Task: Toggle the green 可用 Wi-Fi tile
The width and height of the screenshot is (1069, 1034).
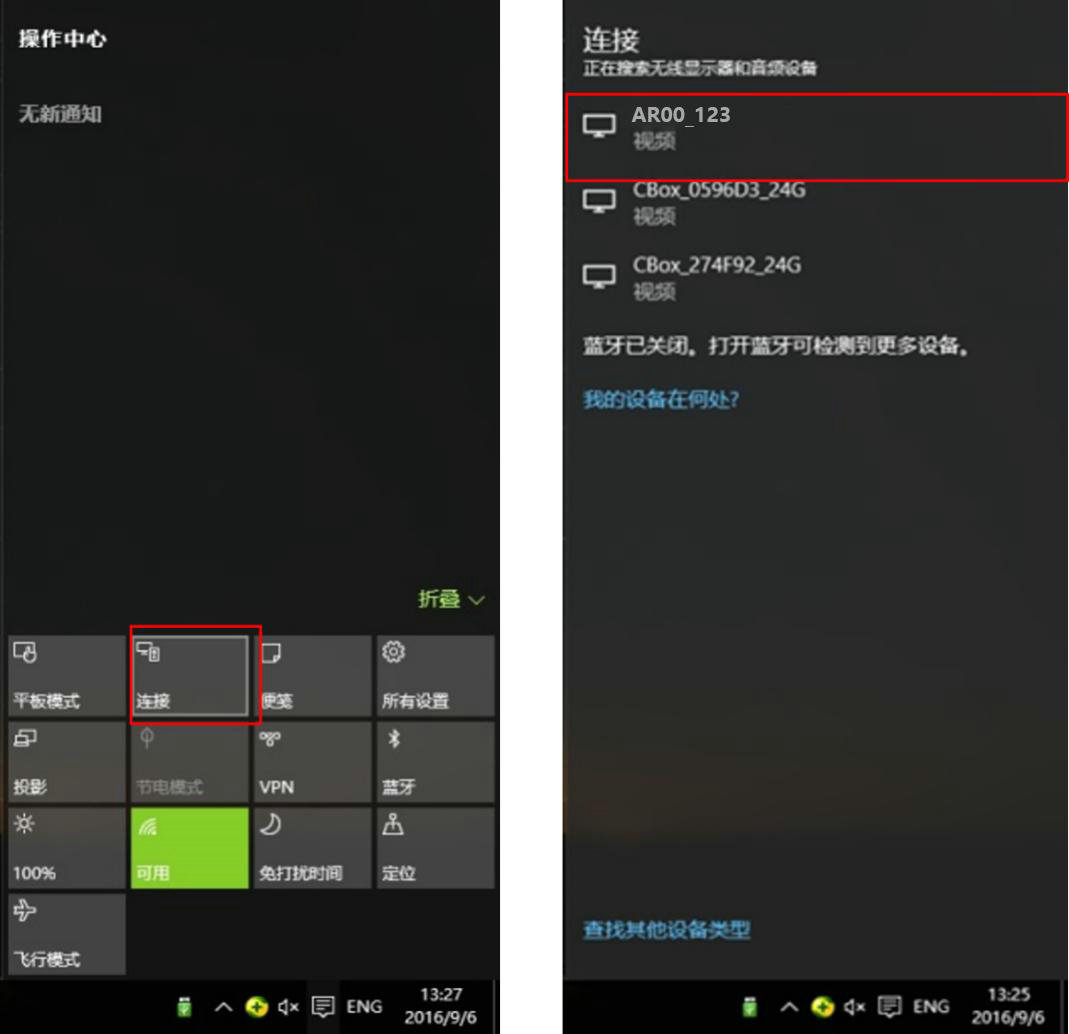Action: pyautogui.click(x=190, y=848)
